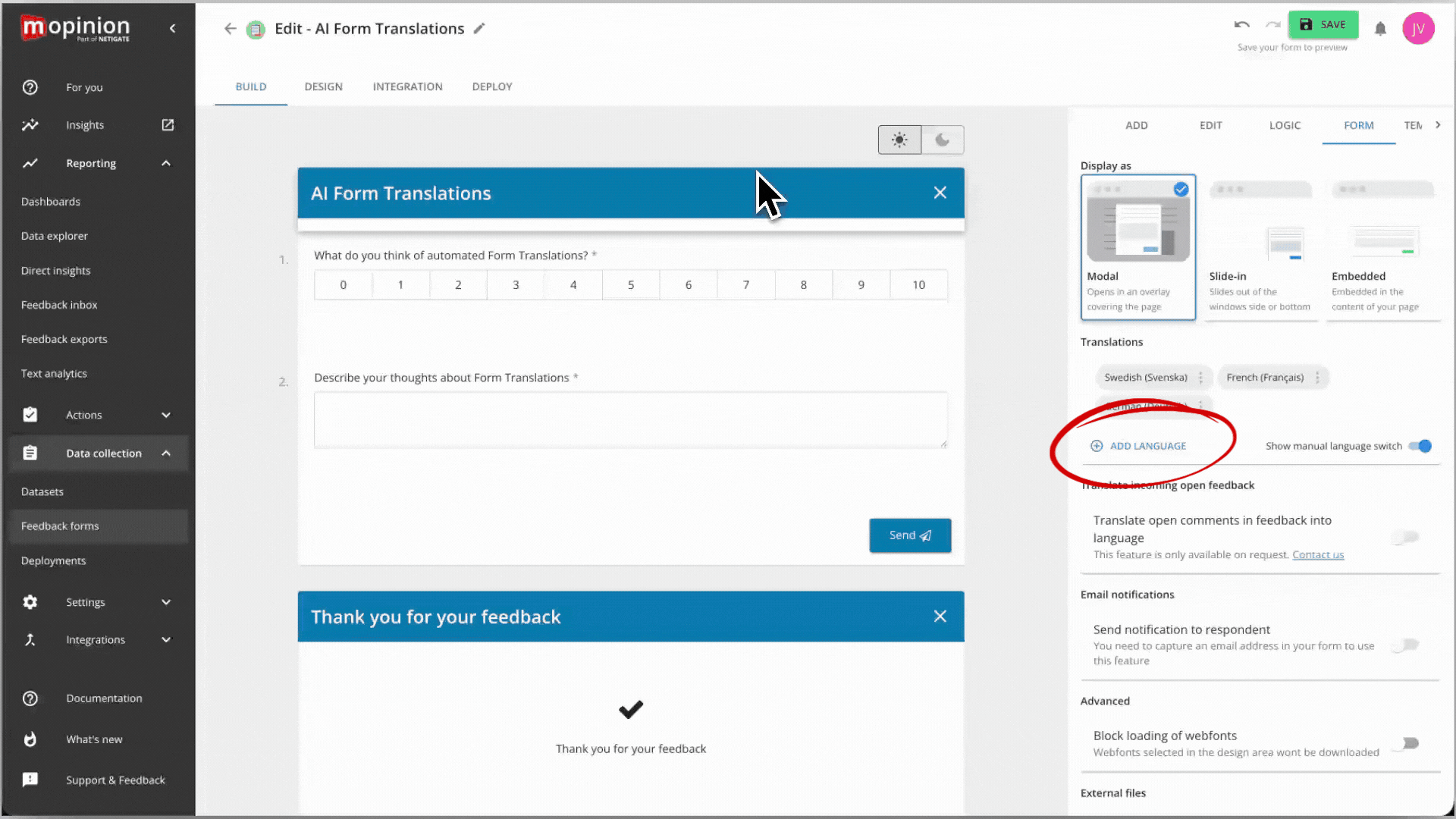The image size is (1456, 819).
Task: Click the Integrations merge icon
Action: pyautogui.click(x=30, y=640)
